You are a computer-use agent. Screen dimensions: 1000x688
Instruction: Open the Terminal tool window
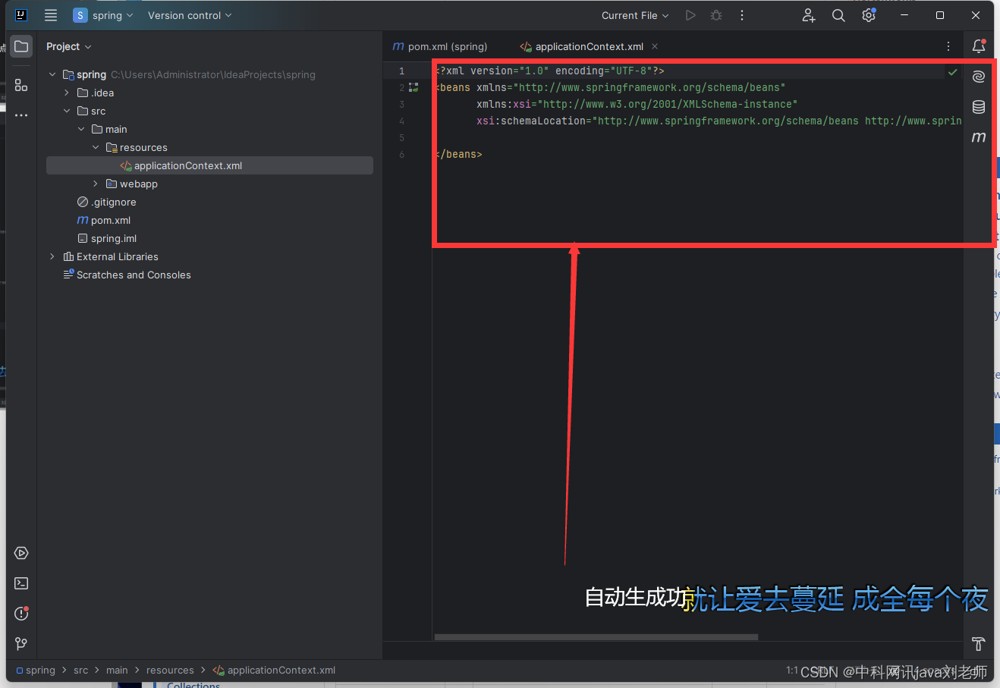pos(21,583)
